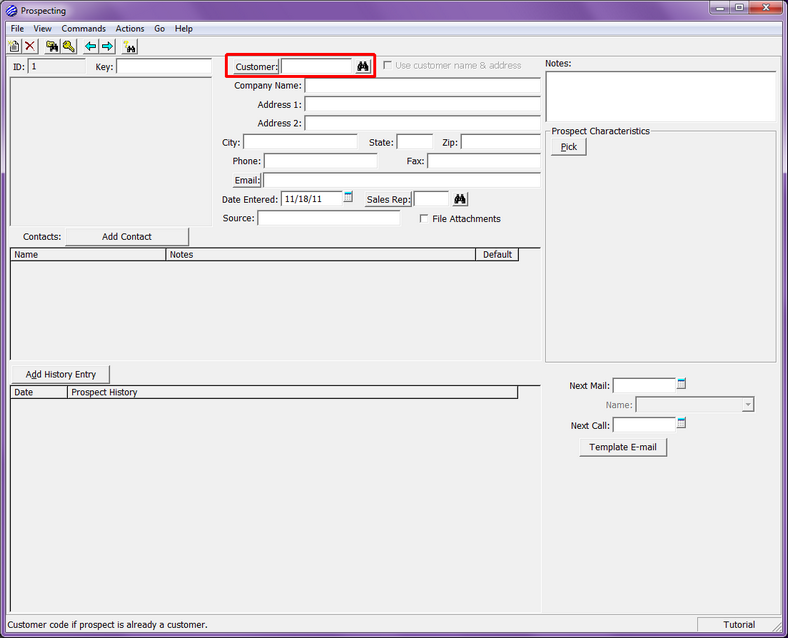
Task: Click the new record toolbar icon
Action: tap(14, 47)
